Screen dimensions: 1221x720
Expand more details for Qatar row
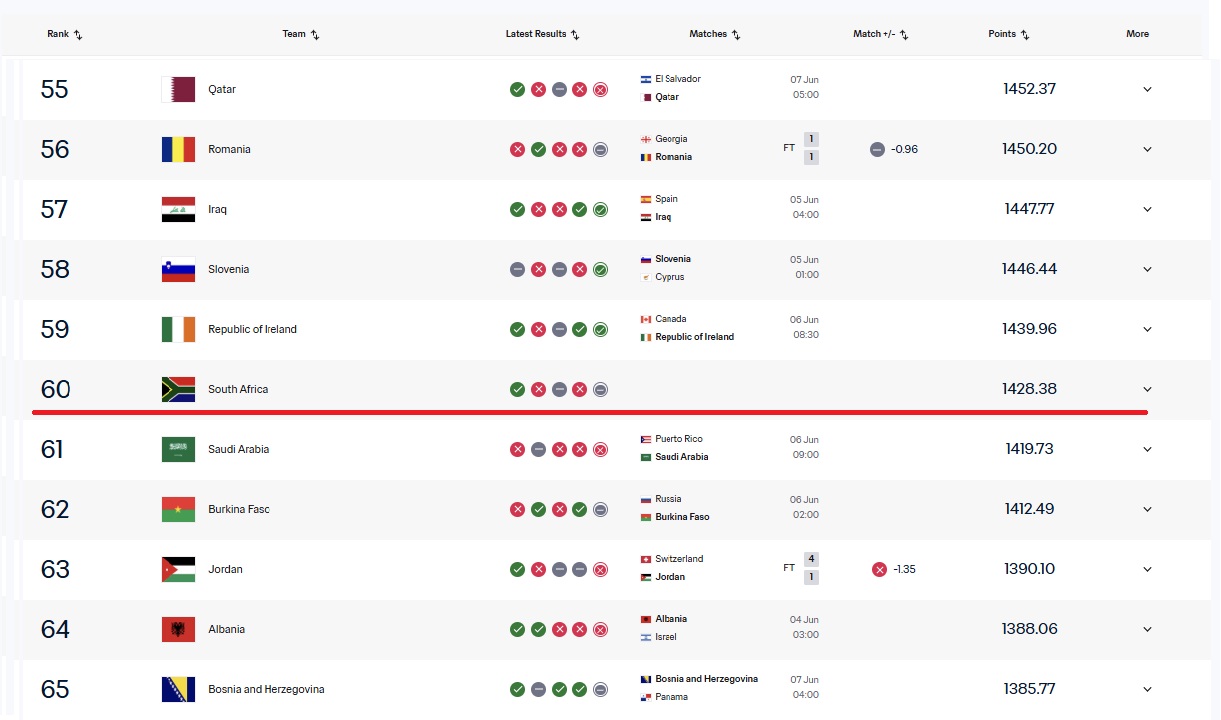click(x=1147, y=89)
